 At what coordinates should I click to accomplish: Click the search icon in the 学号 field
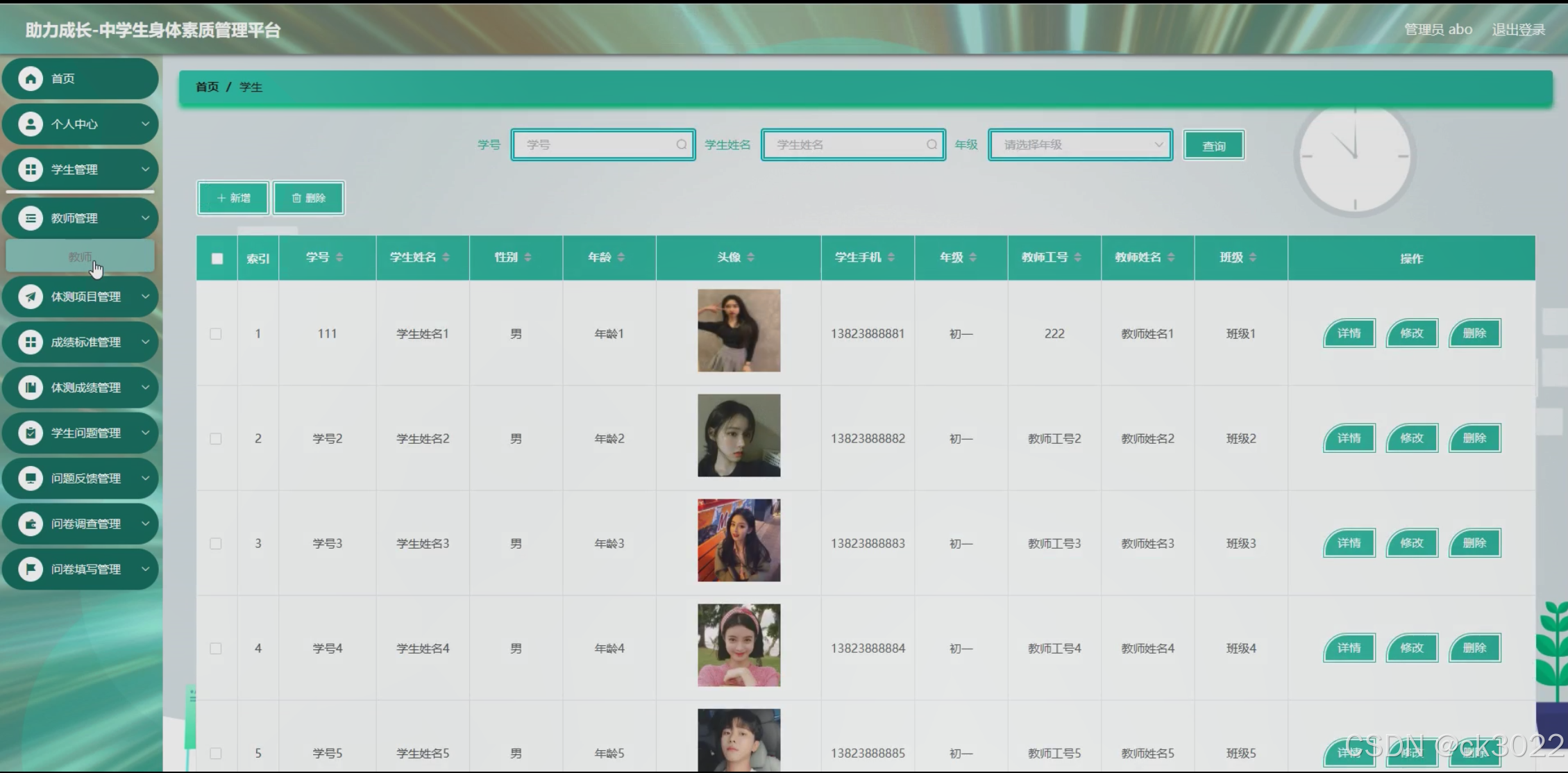[x=681, y=144]
